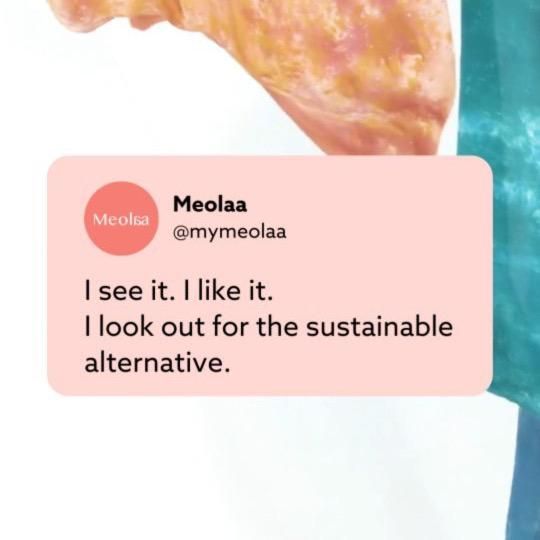Click the @mymeolaa handle
The image size is (540, 540).
[229, 232]
